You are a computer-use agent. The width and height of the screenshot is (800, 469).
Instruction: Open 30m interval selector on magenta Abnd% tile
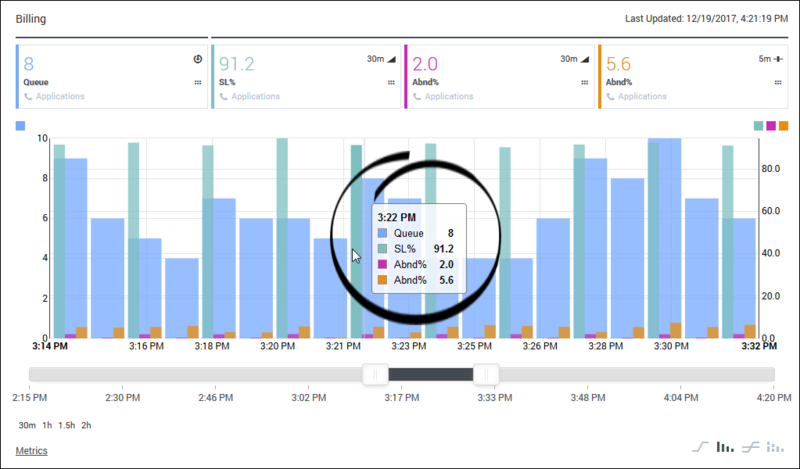click(574, 59)
